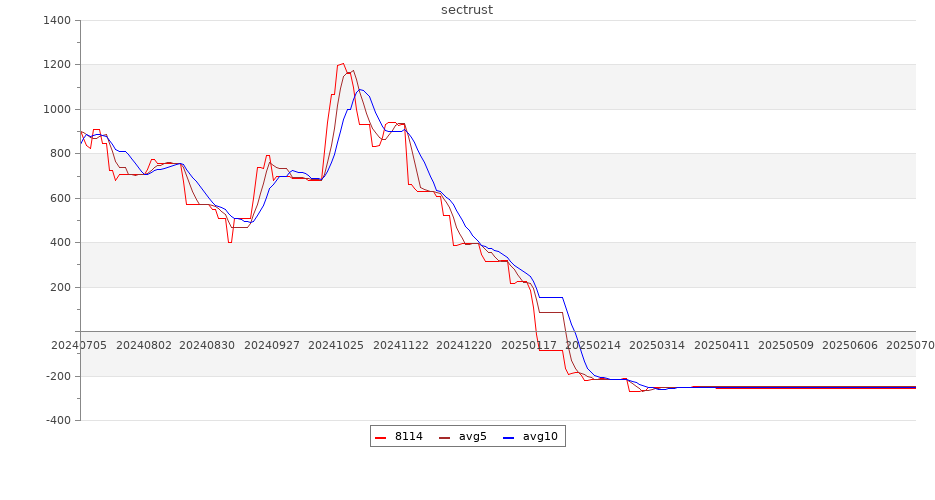The height and width of the screenshot is (500, 935).
Task: Click the 20240830 date label
Action: (207, 345)
